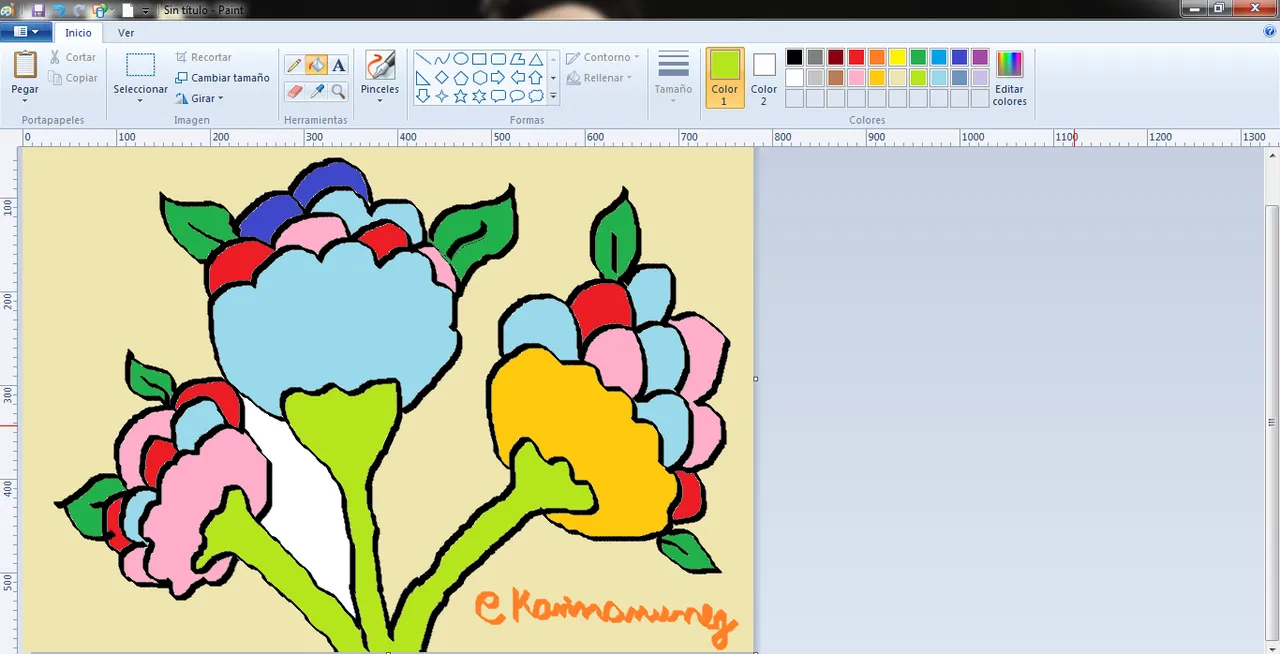1280x654 pixels.
Task: Choose the Six-point star shape
Action: (x=479, y=96)
